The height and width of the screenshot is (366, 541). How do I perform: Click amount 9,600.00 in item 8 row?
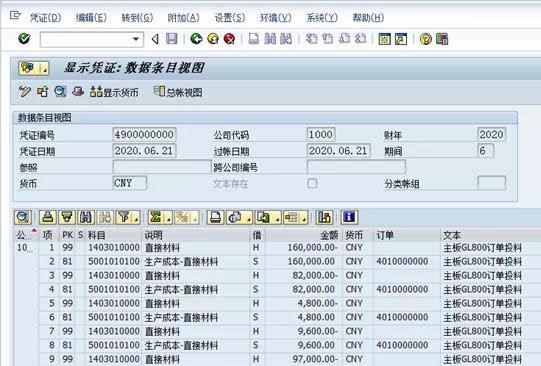click(x=316, y=345)
